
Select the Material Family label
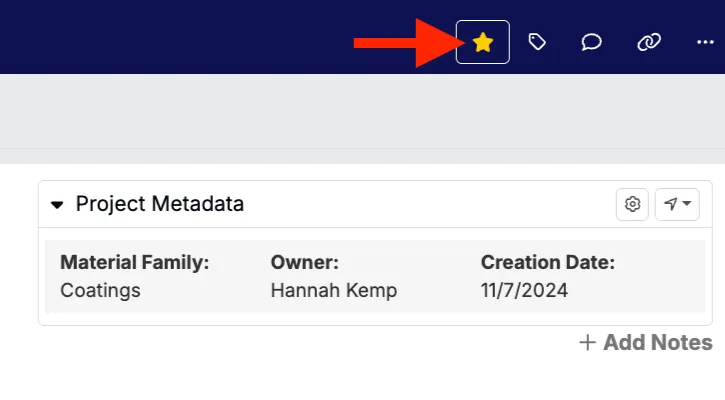[x=134, y=263]
